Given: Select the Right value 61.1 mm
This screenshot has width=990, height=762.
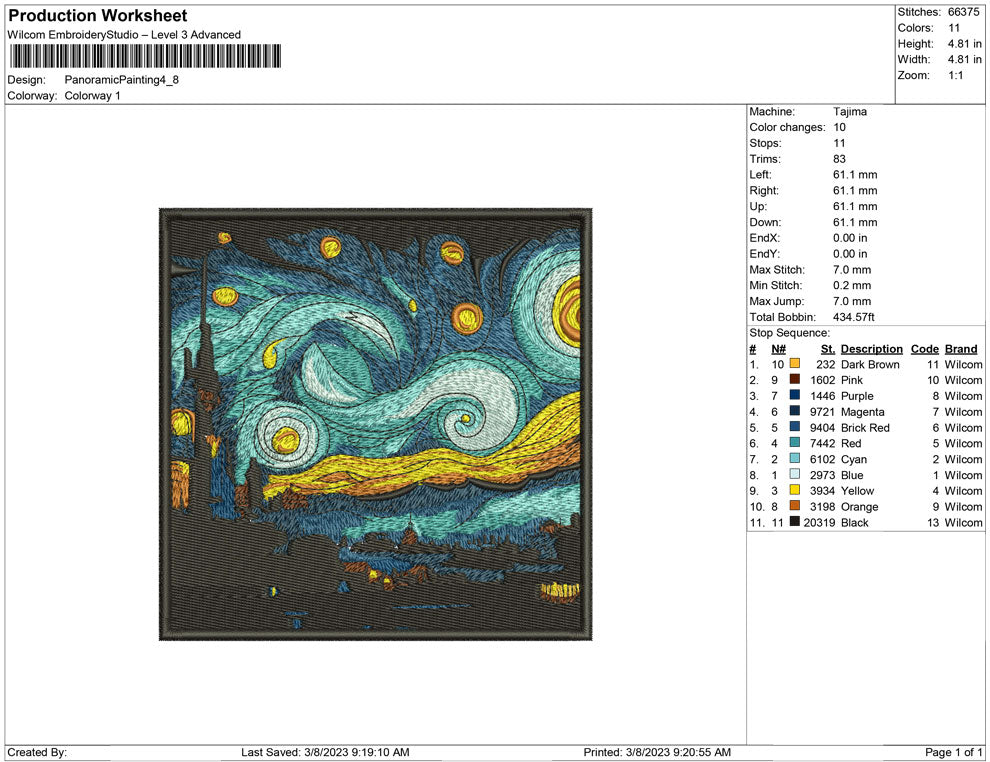Looking at the screenshot, I should click(855, 191).
